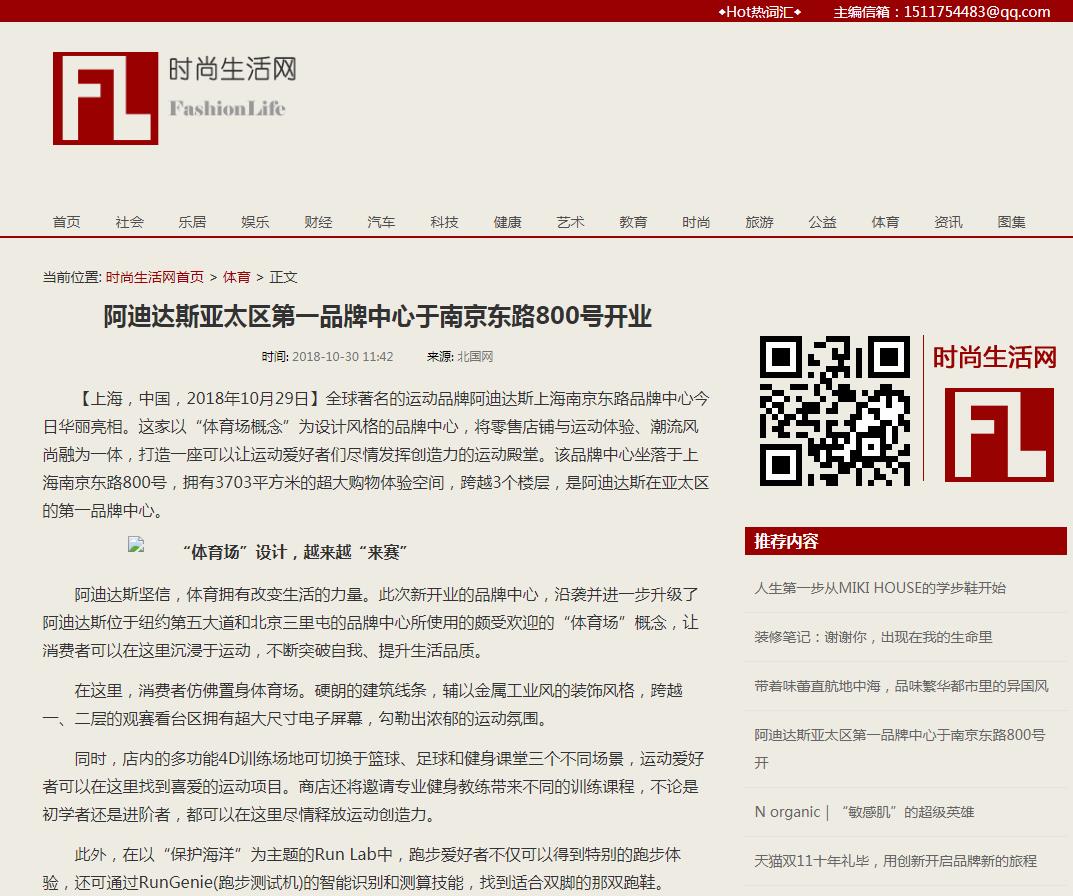Click the broken image icon in article
1073x896 pixels.
pyautogui.click(x=135, y=545)
